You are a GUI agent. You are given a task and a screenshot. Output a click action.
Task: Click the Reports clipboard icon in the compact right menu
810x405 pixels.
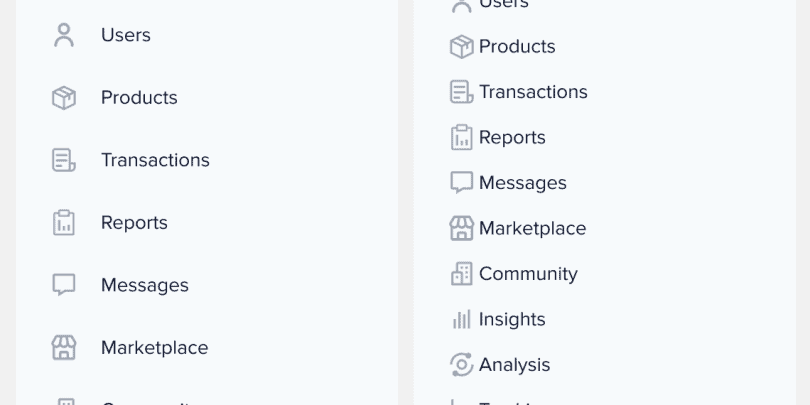462,137
